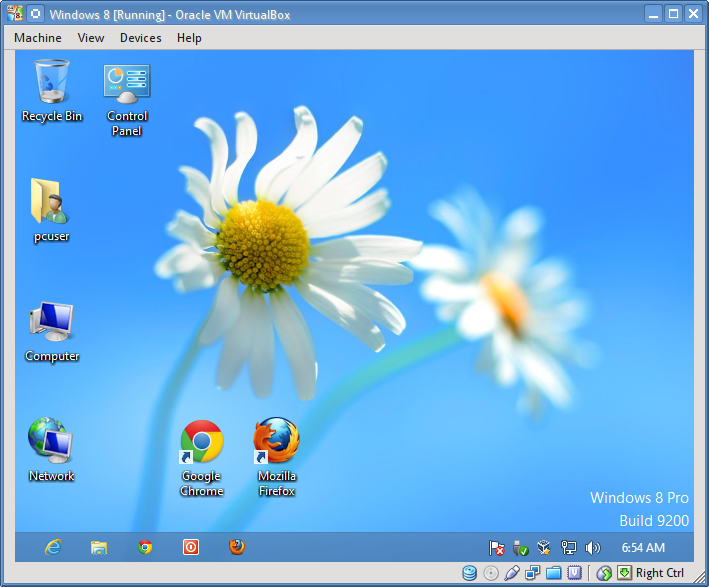Launch Google Chrome from desktop shortcut
The height and width of the screenshot is (587, 709).
[x=202, y=443]
